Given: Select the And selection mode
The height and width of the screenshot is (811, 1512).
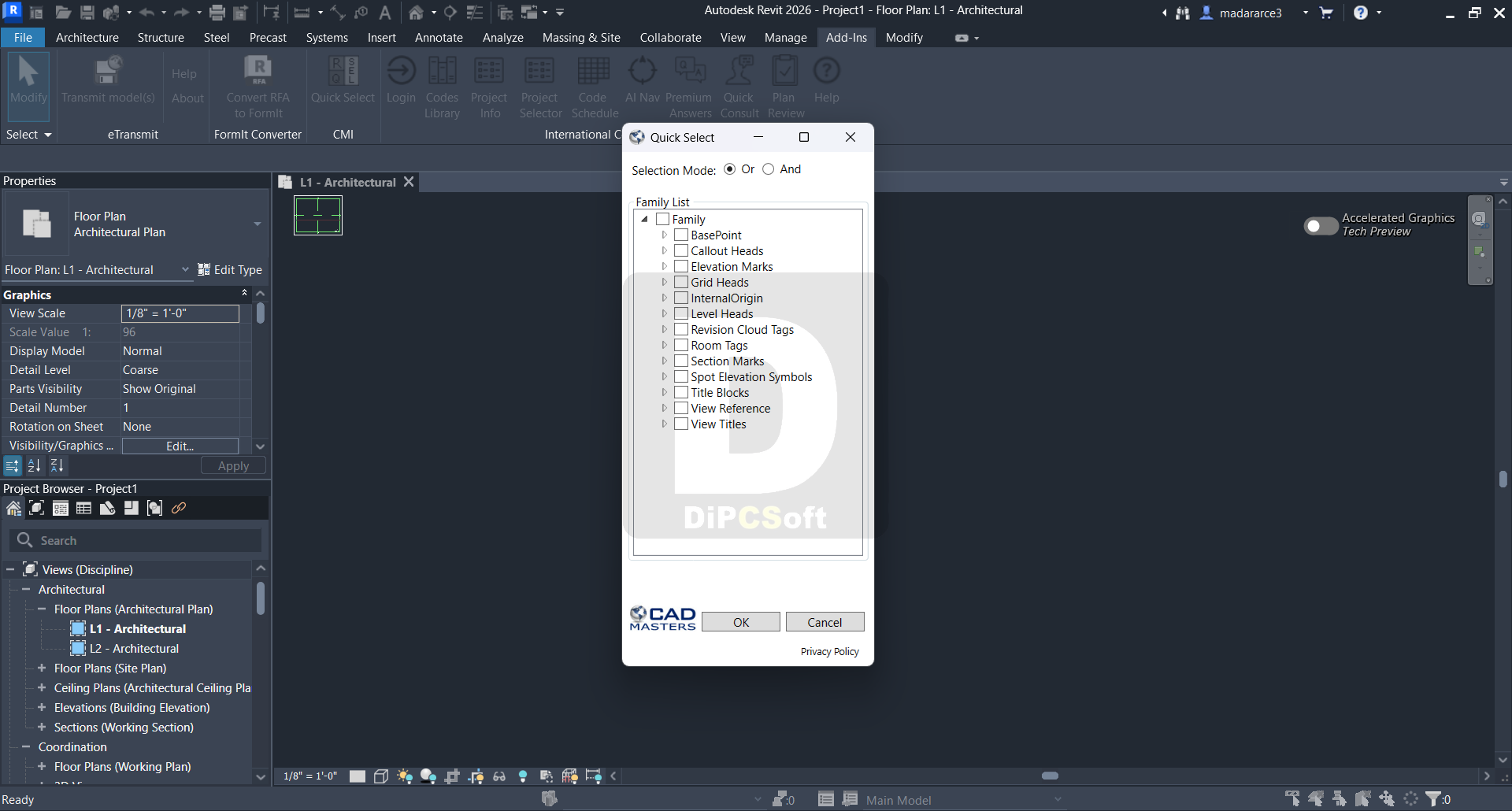Looking at the screenshot, I should click(x=769, y=169).
